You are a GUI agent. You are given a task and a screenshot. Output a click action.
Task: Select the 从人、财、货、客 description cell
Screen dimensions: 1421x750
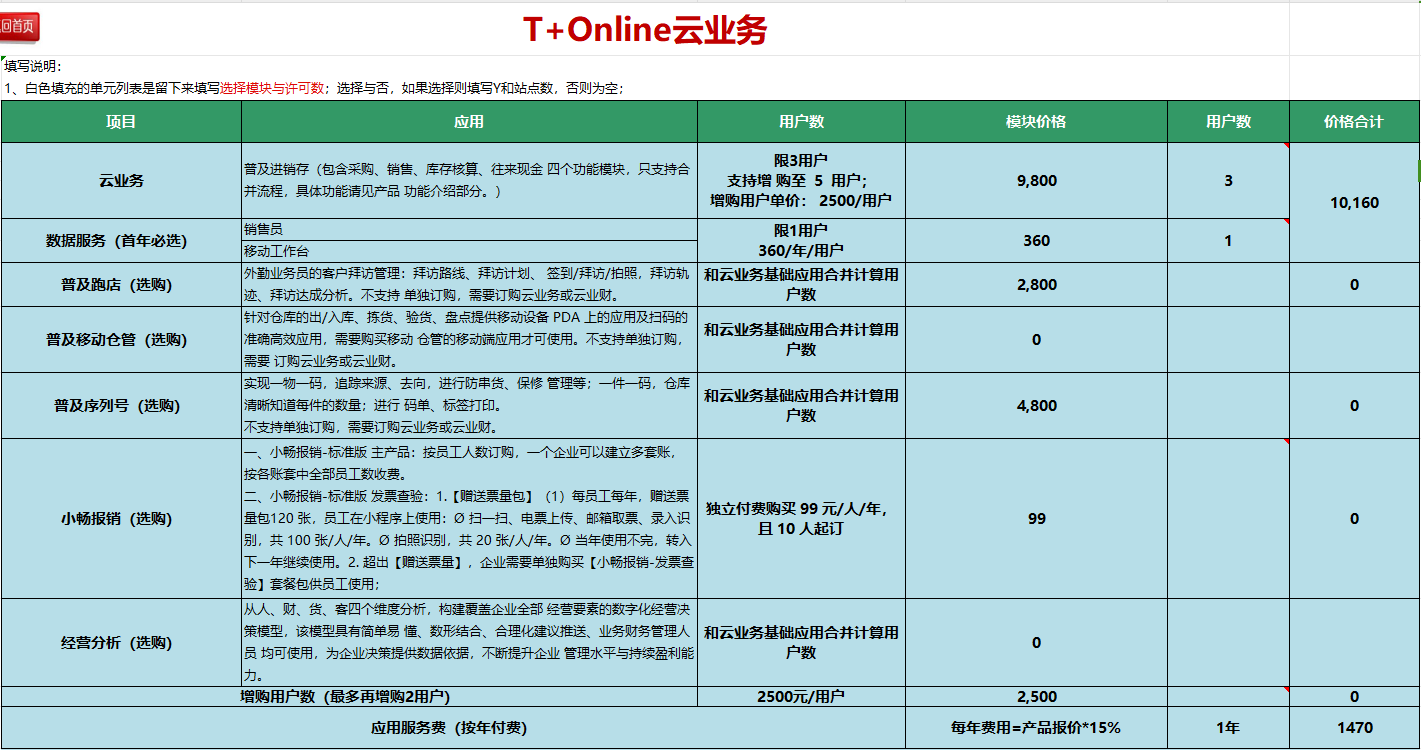(x=469, y=643)
